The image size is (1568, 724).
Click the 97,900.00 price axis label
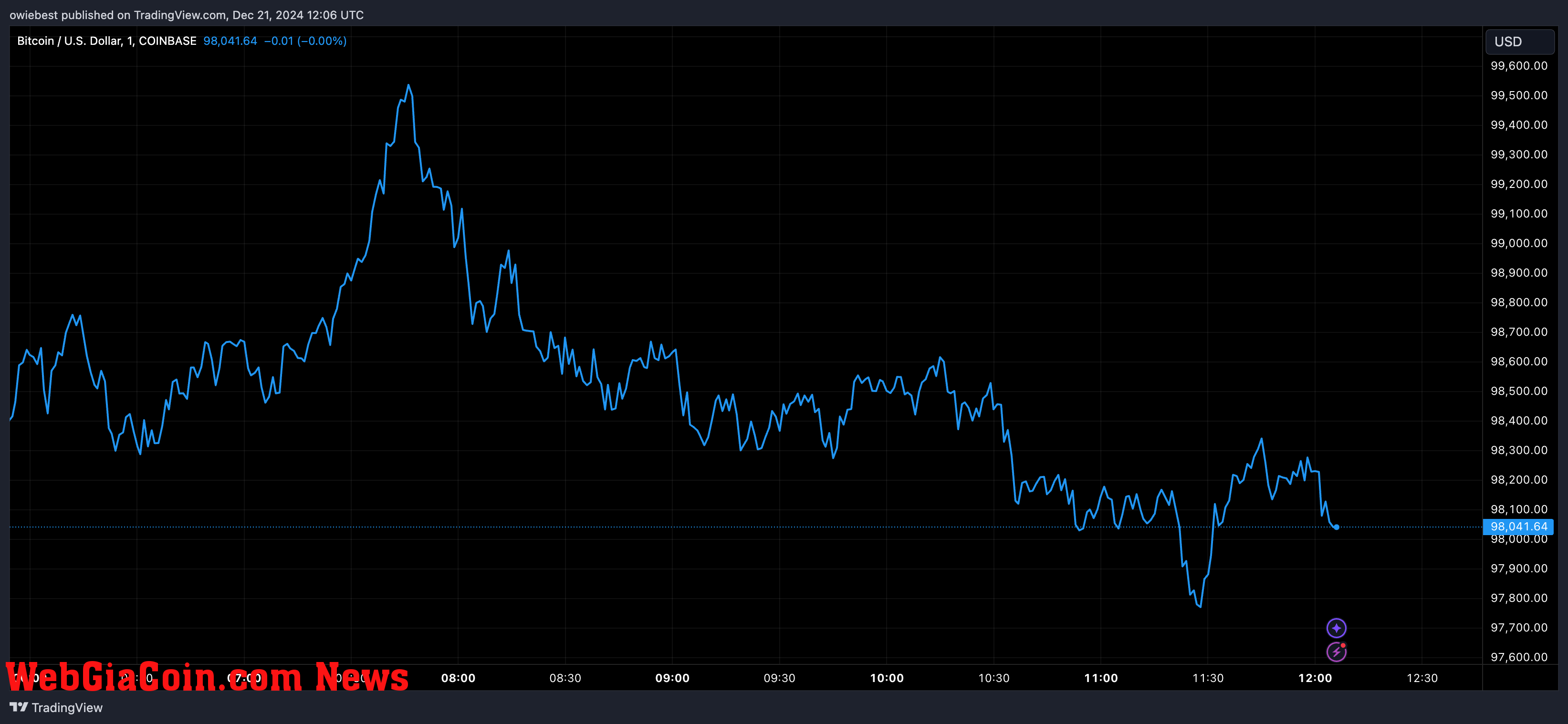[x=1519, y=568]
